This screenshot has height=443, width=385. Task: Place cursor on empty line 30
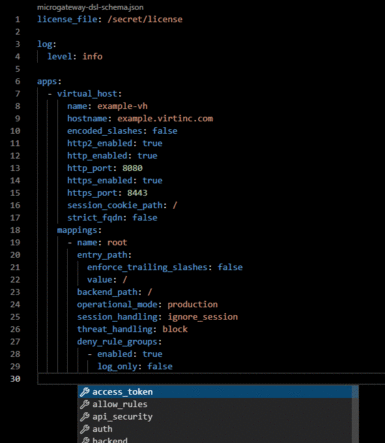[211, 379]
